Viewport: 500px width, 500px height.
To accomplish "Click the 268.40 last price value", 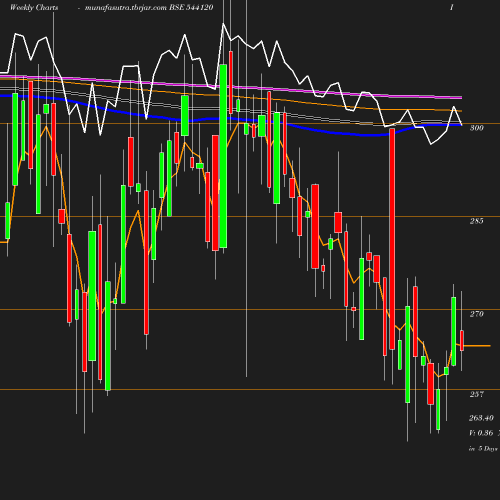I will 481,418.
